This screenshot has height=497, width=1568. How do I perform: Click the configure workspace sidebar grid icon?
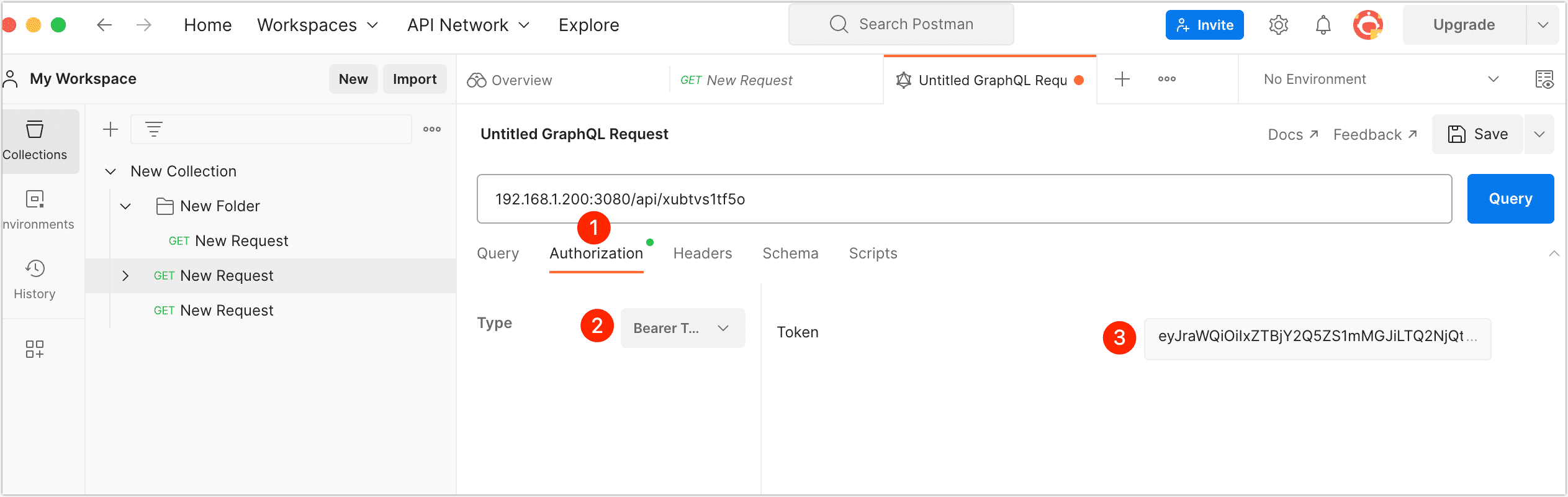[35, 349]
